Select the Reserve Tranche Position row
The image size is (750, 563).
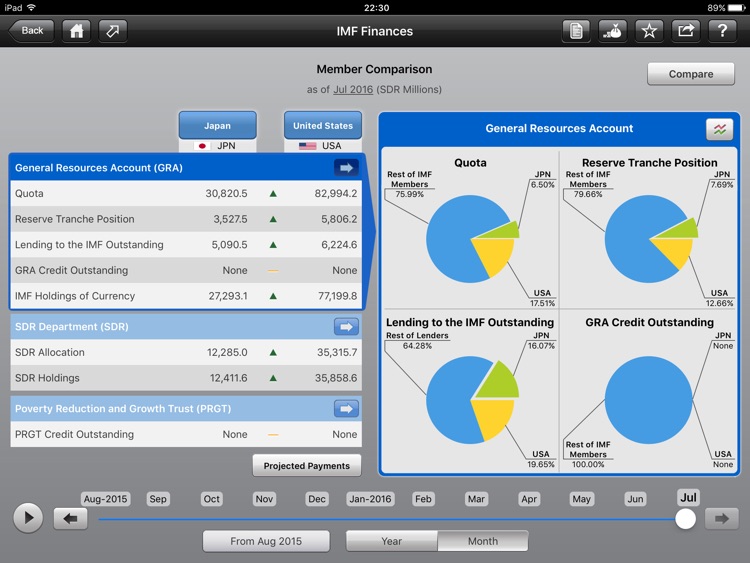pos(186,219)
